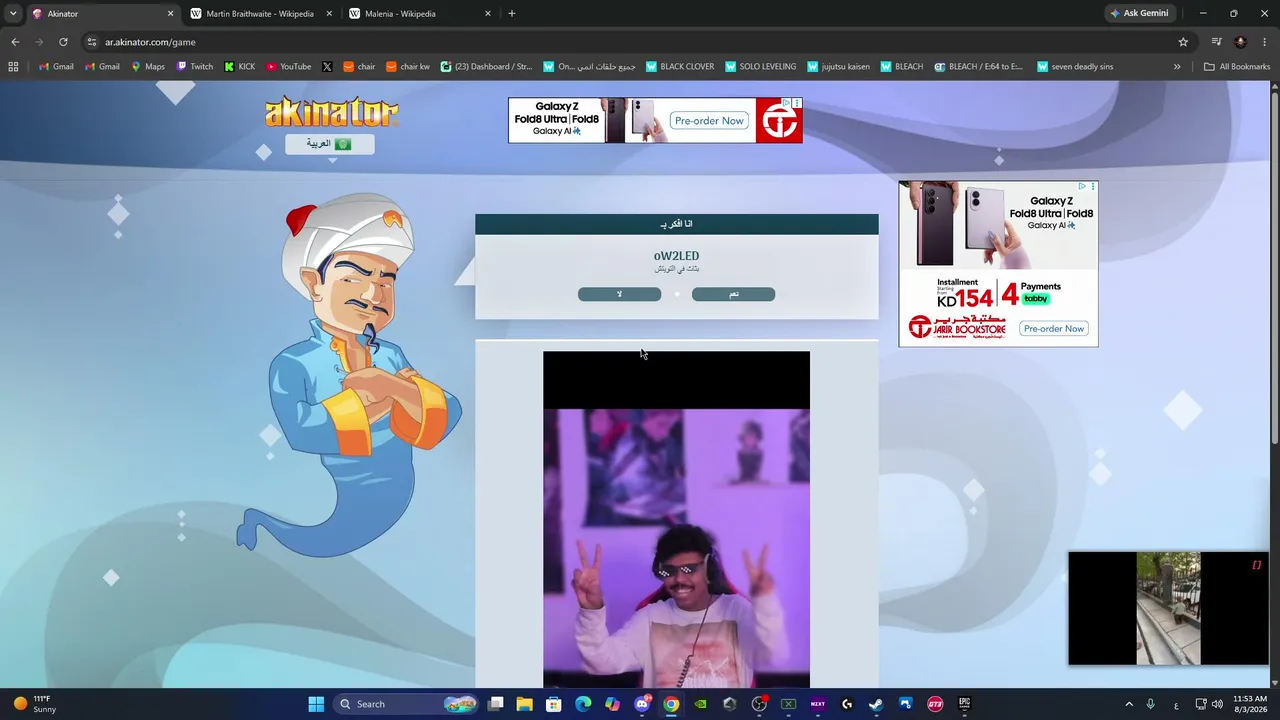The height and width of the screenshot is (720, 1280).
Task: Open the seven deadly sins bookmark
Action: [x=1075, y=67]
